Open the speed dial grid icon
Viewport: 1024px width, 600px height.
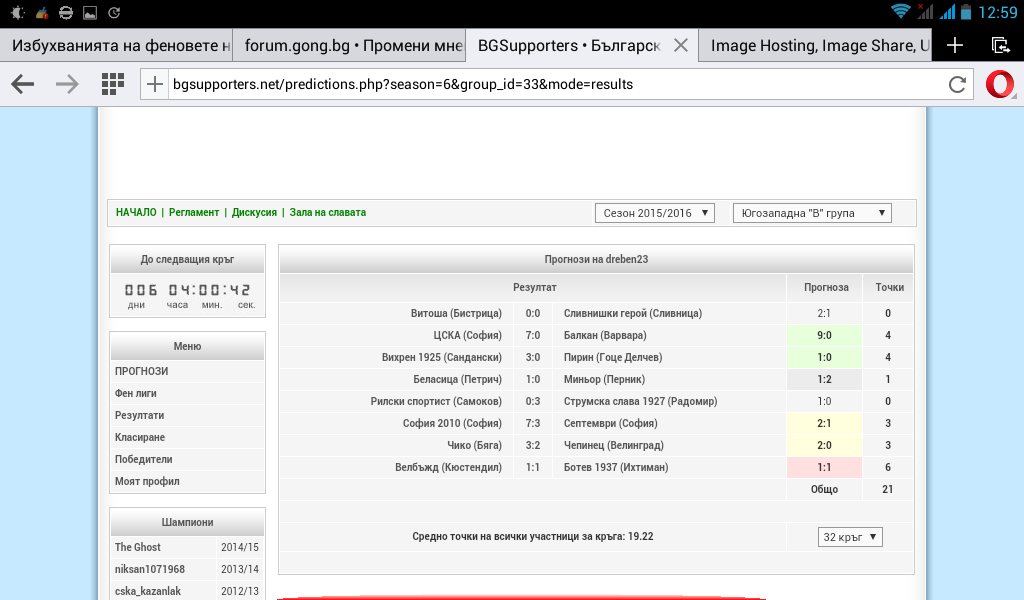point(112,84)
